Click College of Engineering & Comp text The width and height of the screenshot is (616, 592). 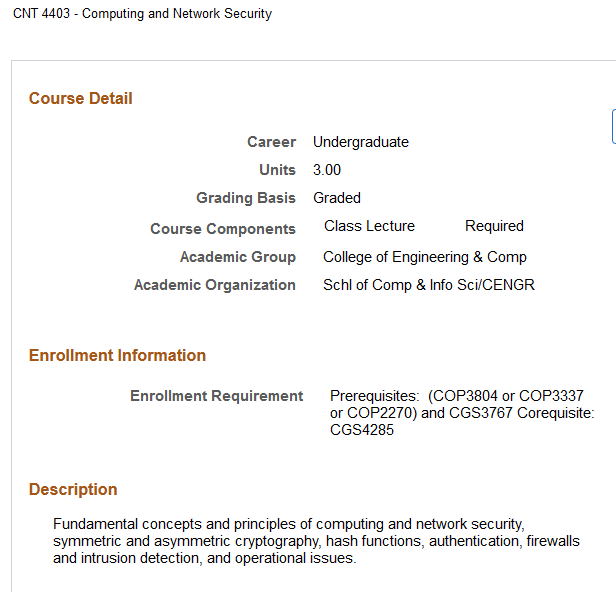coord(425,257)
